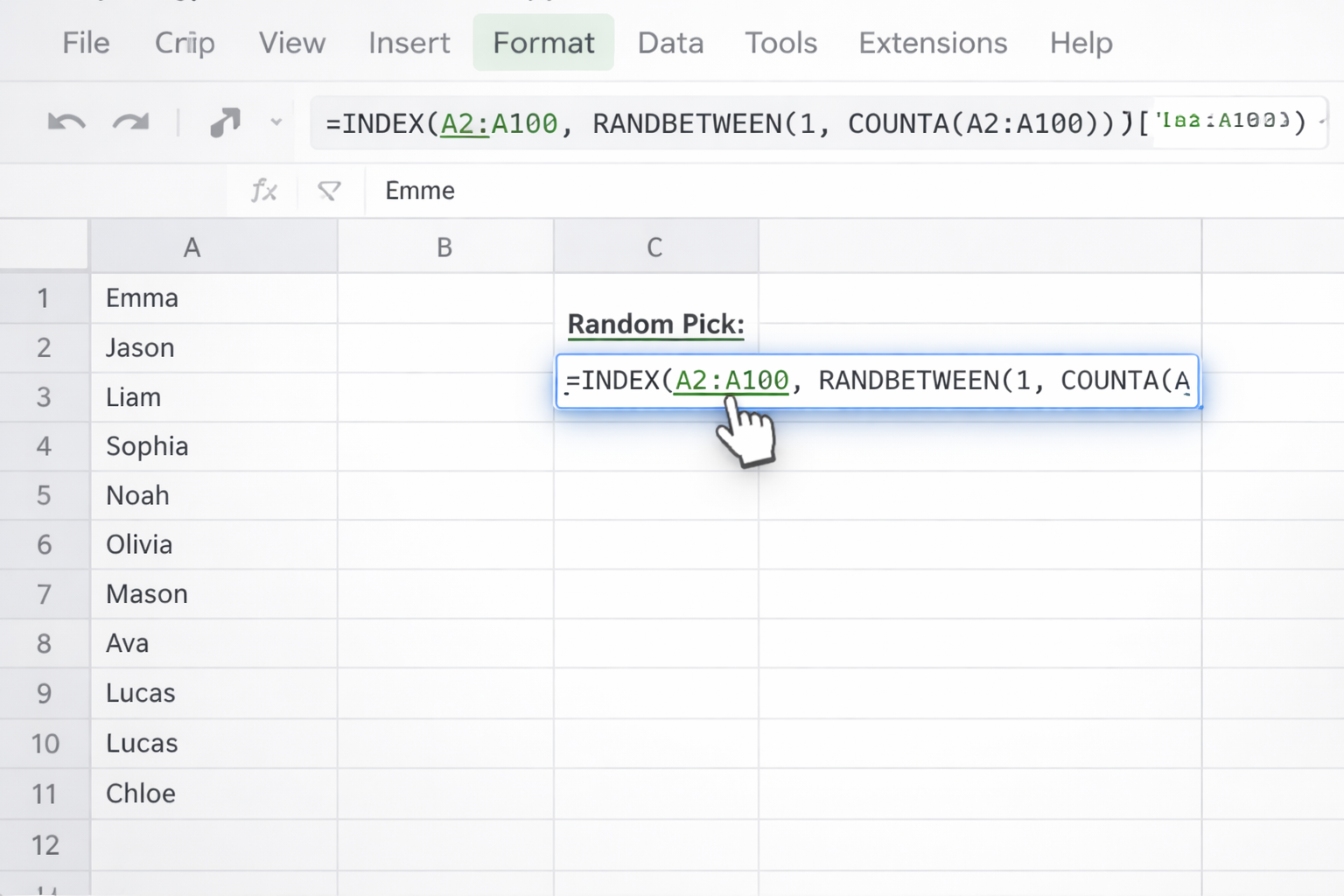Click the cell containing Chloe

click(213, 794)
